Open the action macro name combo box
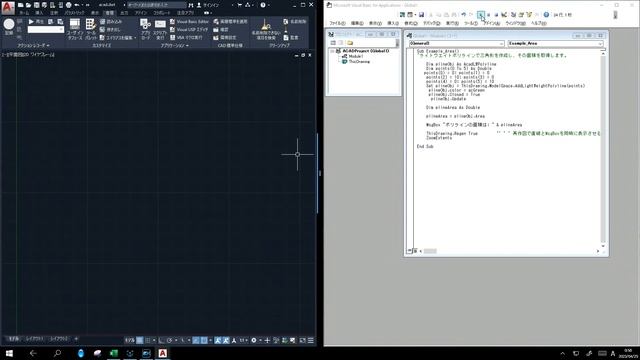 pyautogui.click(x=46, y=29)
